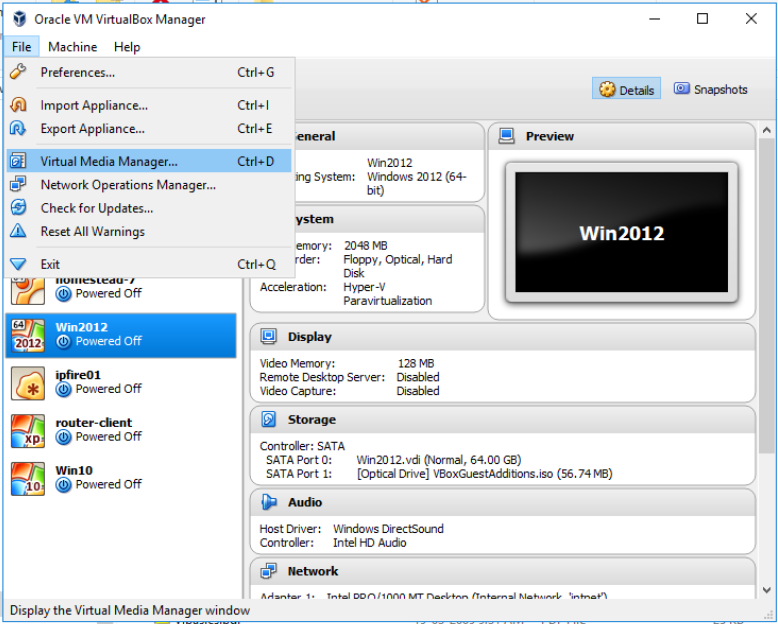Open the File menu
Screen dimensions: 778x624
pyautogui.click(x=21, y=47)
